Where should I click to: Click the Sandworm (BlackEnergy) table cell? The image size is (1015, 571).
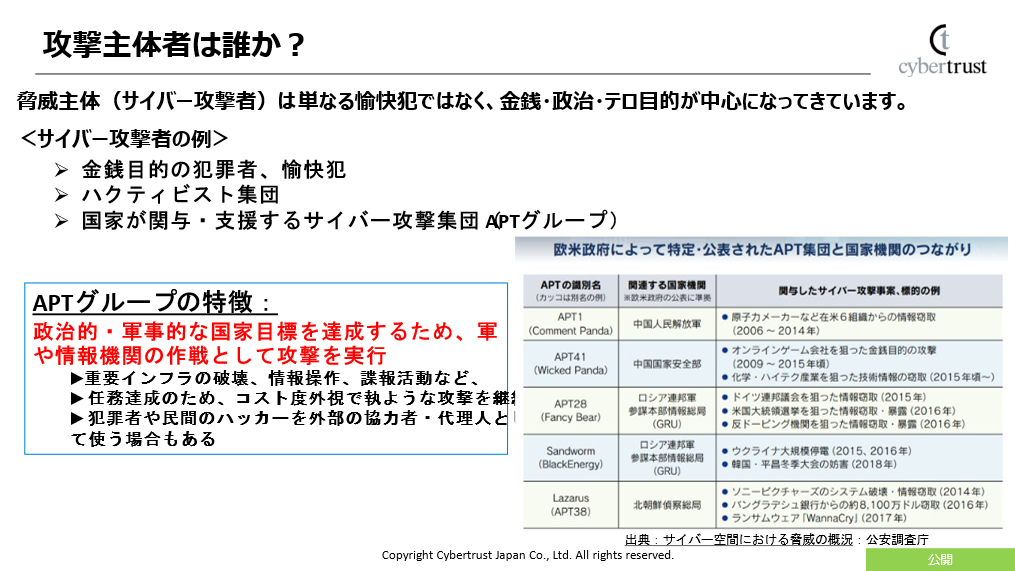pos(569,458)
